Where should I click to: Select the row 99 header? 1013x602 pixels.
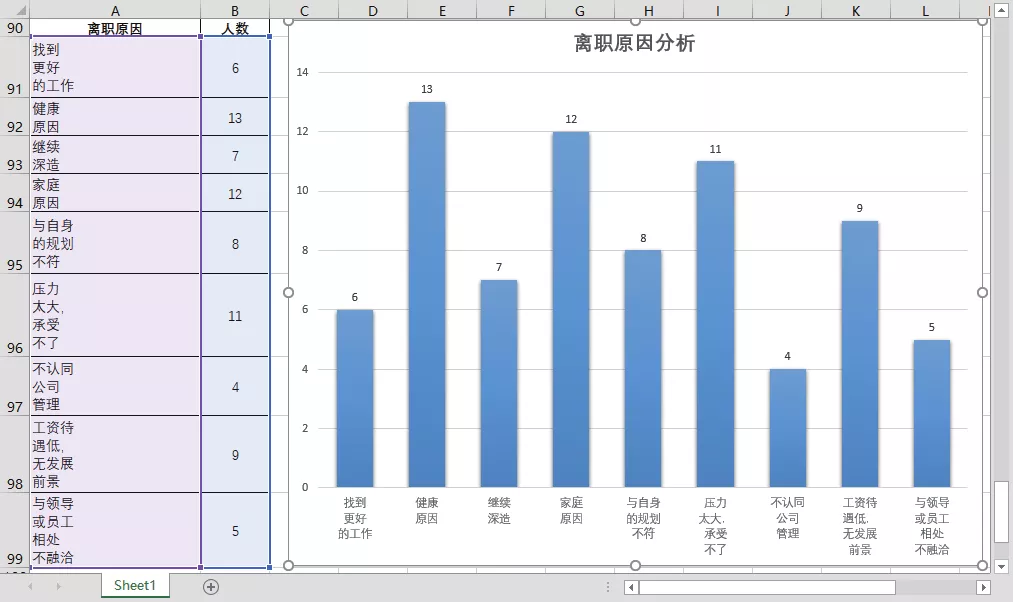[x=14, y=530]
